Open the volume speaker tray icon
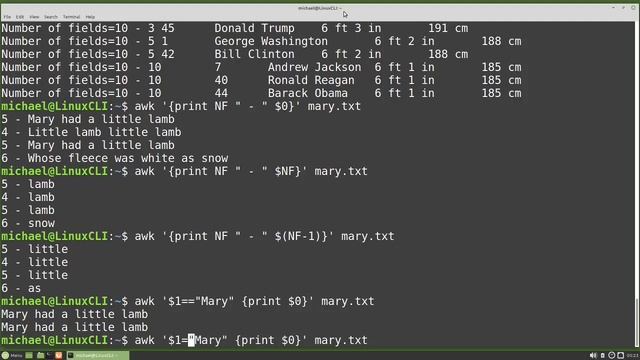This screenshot has height=360, width=640. click(x=593, y=356)
